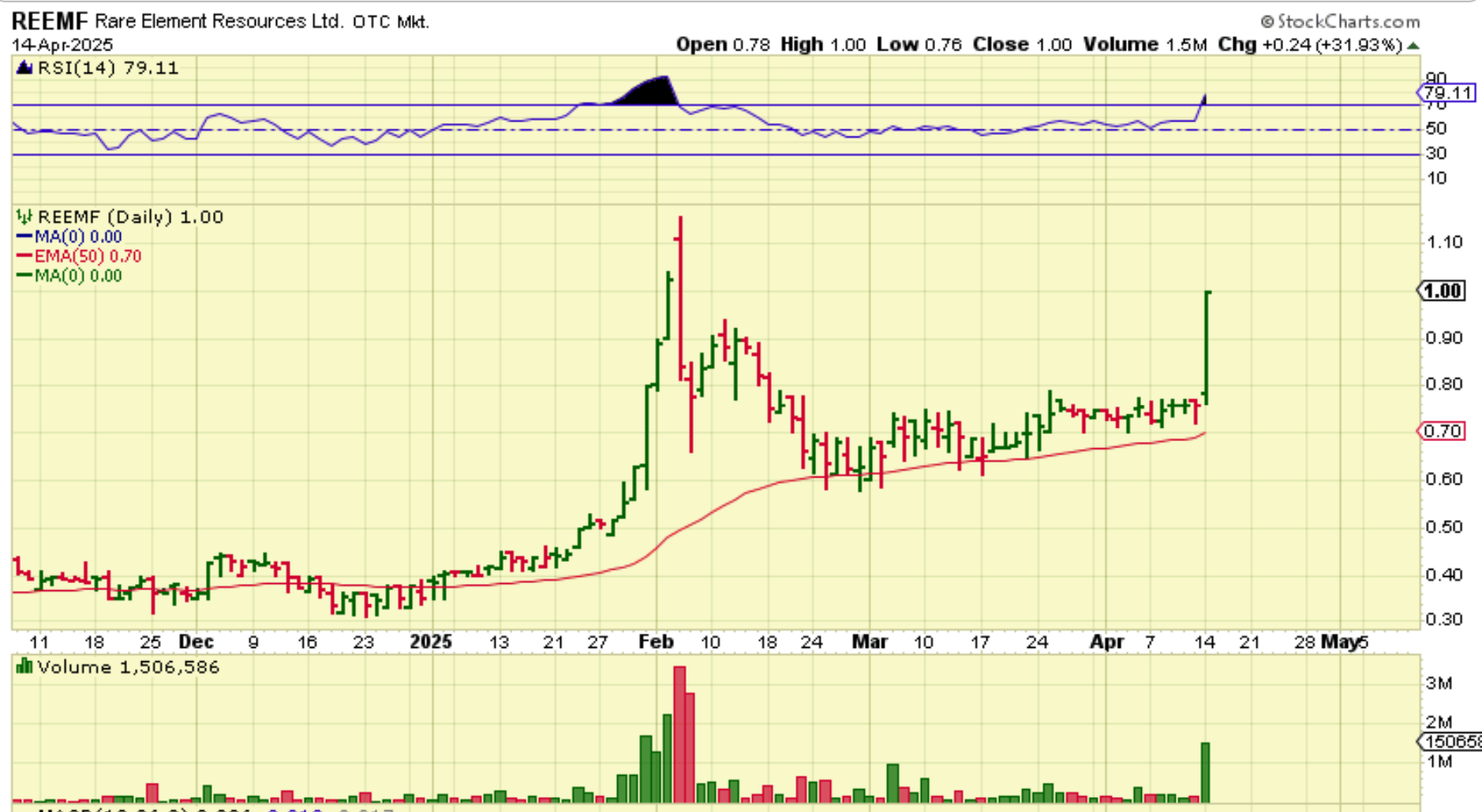This screenshot has height=812, width=1482.
Task: Click the volume bars icon beside Volume 1,506,586
Action: [24, 667]
